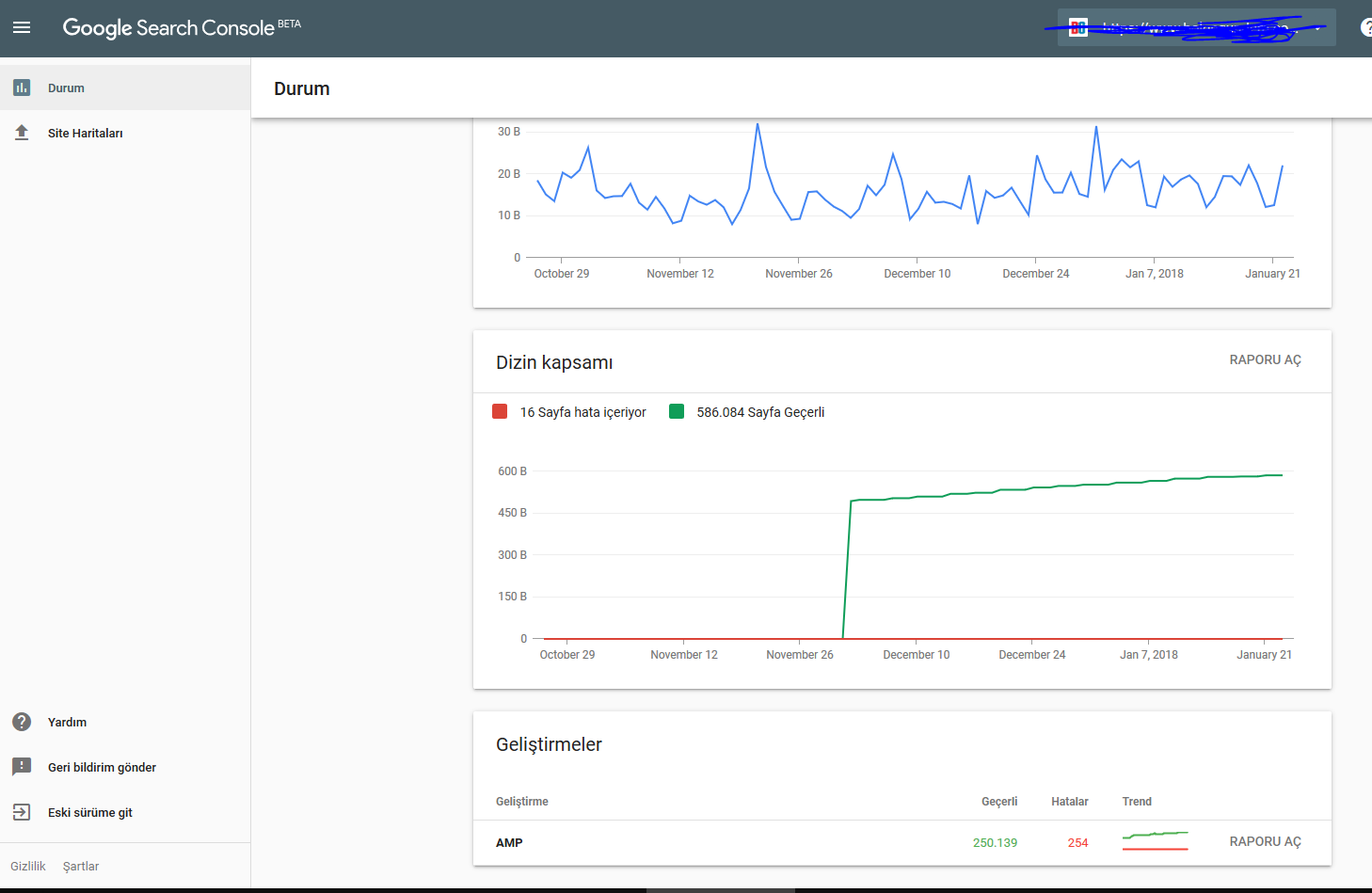Open the AMP report with RAPORU AÇ
Image resolution: width=1372 pixels, height=893 pixels.
[x=1265, y=841]
